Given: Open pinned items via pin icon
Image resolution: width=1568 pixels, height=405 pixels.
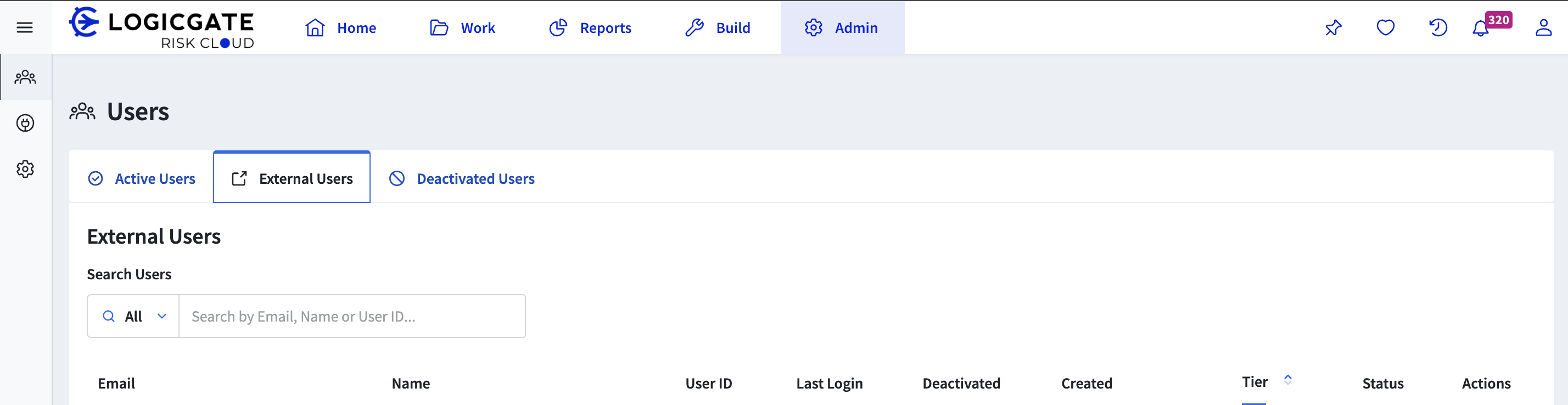Looking at the screenshot, I should [1333, 27].
